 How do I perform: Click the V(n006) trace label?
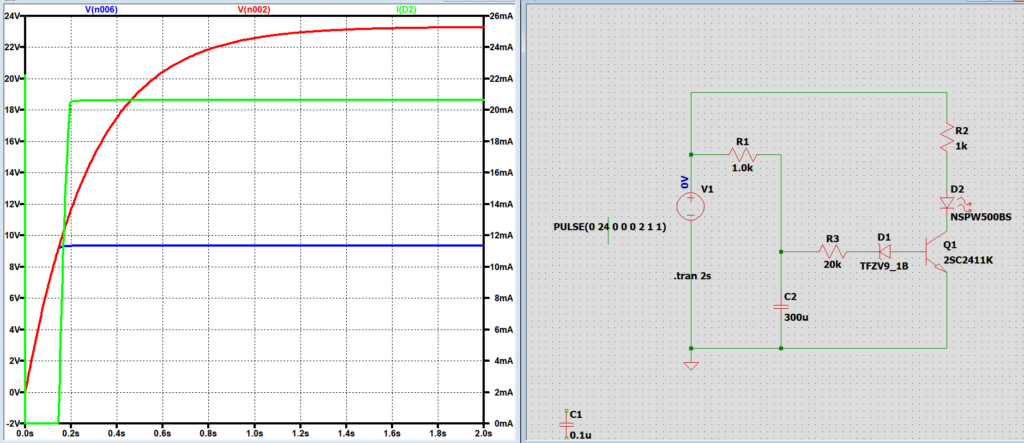tap(103, 8)
